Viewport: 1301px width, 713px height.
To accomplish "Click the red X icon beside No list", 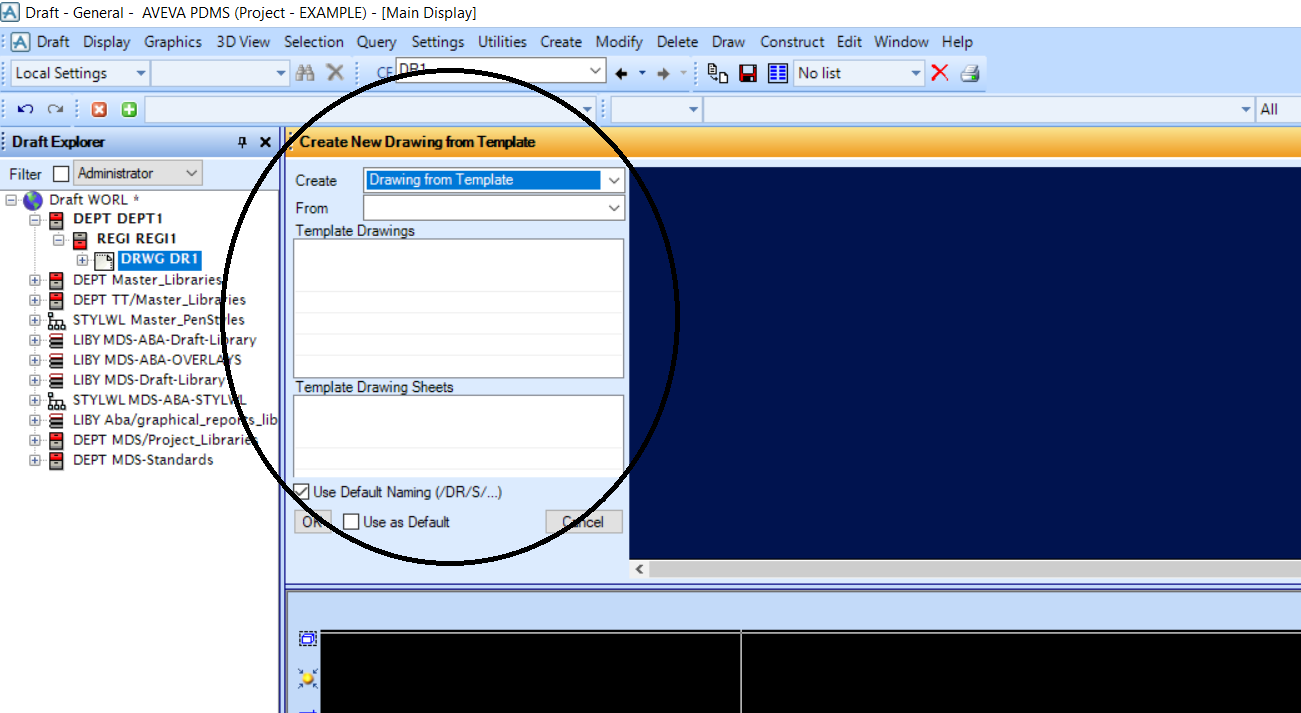I will pyautogui.click(x=940, y=73).
